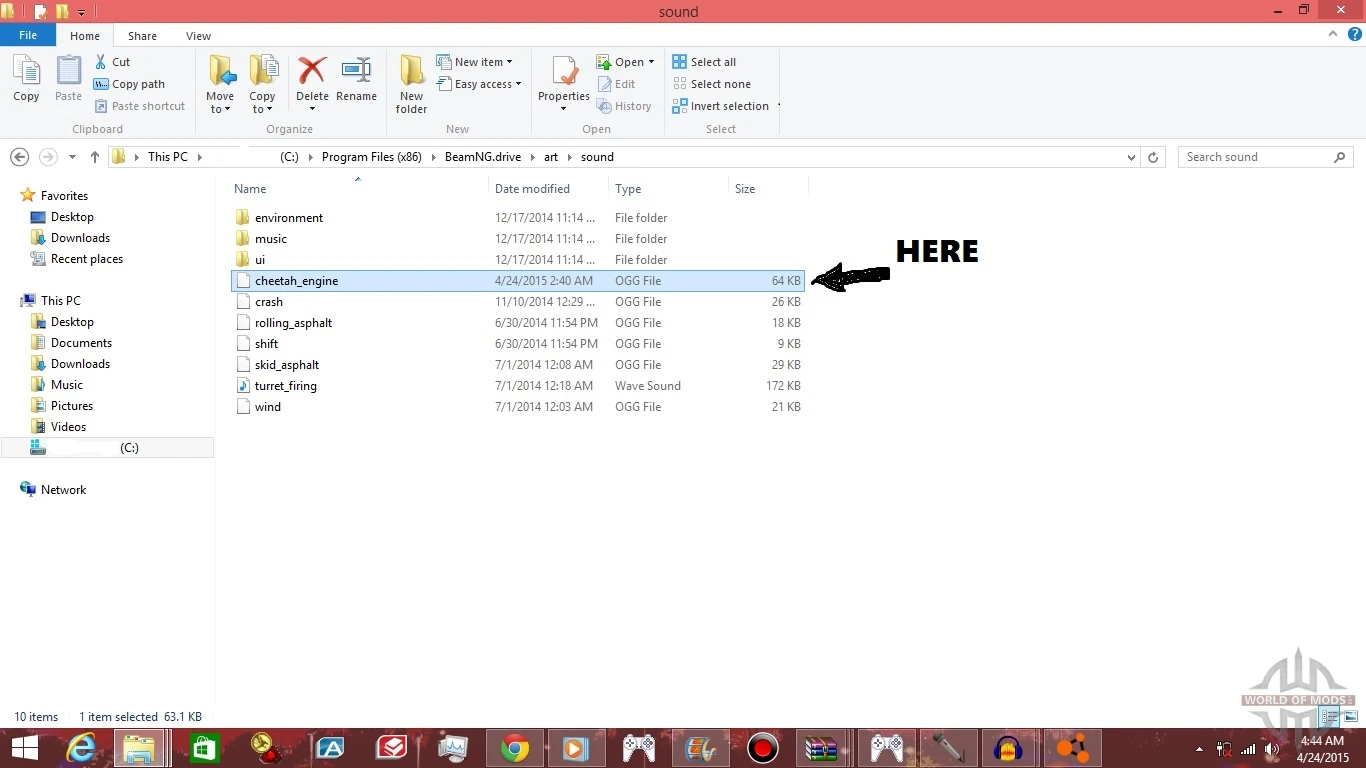Viewport: 1366px width, 768px height.
Task: Refresh the current folder view
Action: 1153,157
